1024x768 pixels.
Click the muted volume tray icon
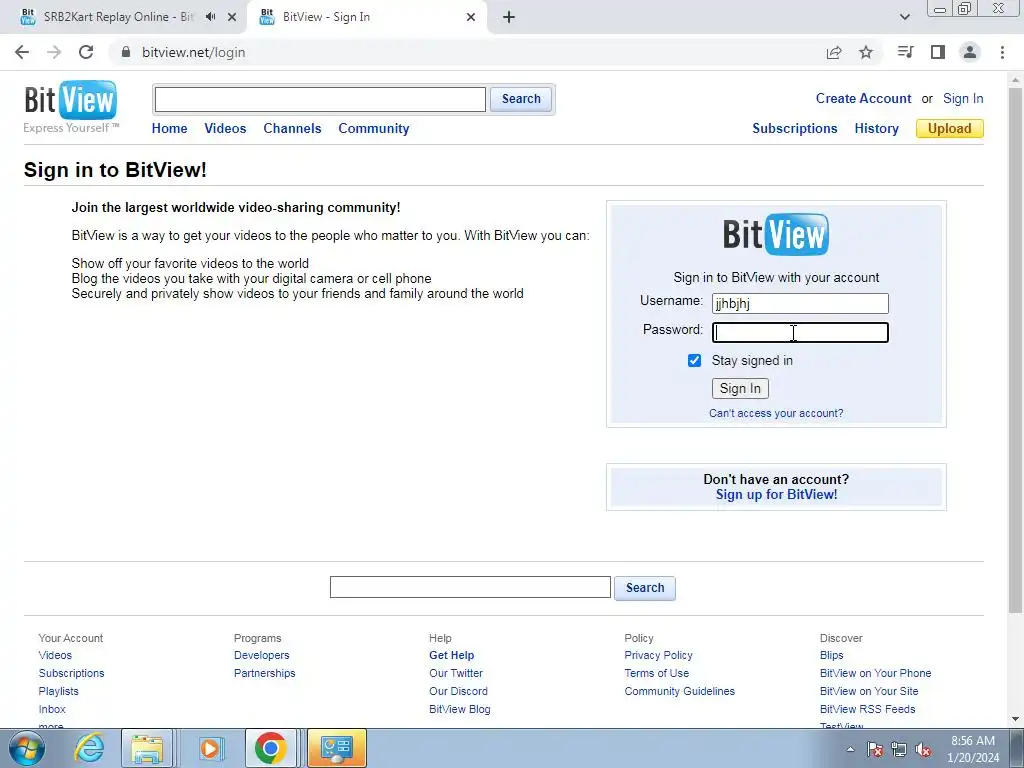tap(923, 749)
